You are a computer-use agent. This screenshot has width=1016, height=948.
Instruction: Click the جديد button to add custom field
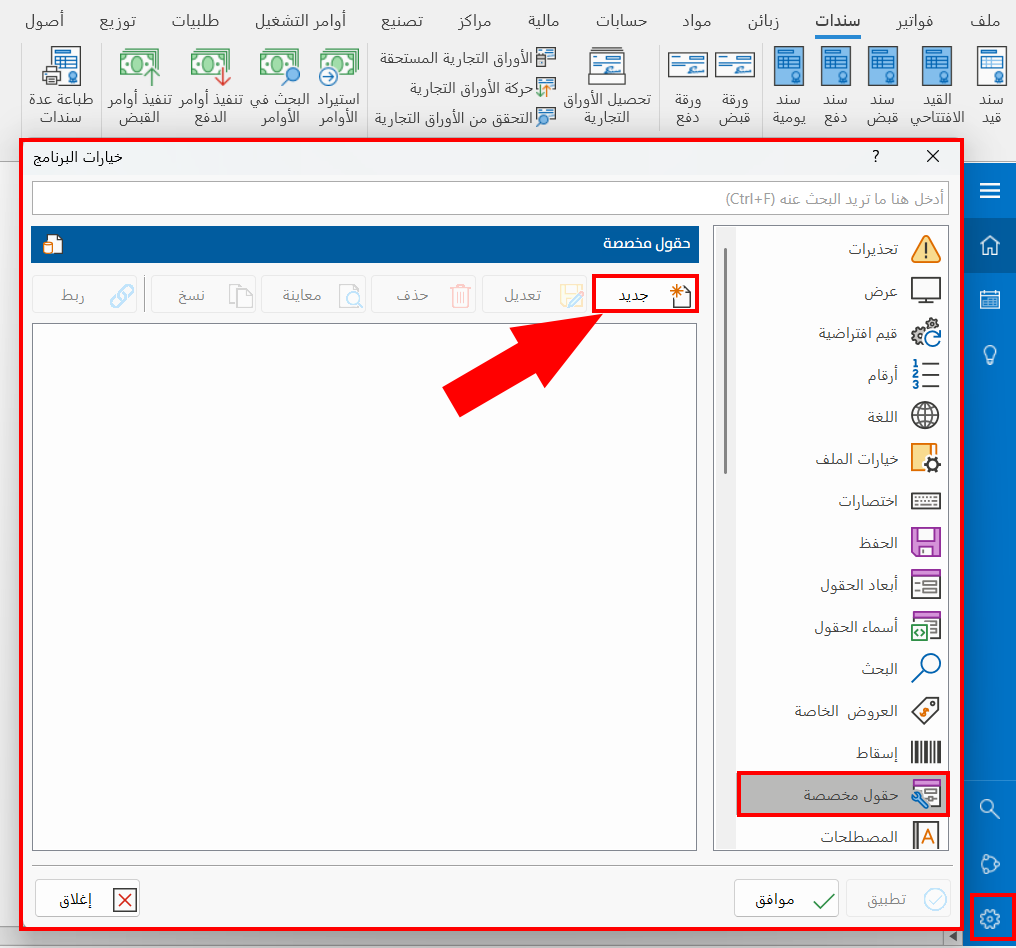point(644,293)
